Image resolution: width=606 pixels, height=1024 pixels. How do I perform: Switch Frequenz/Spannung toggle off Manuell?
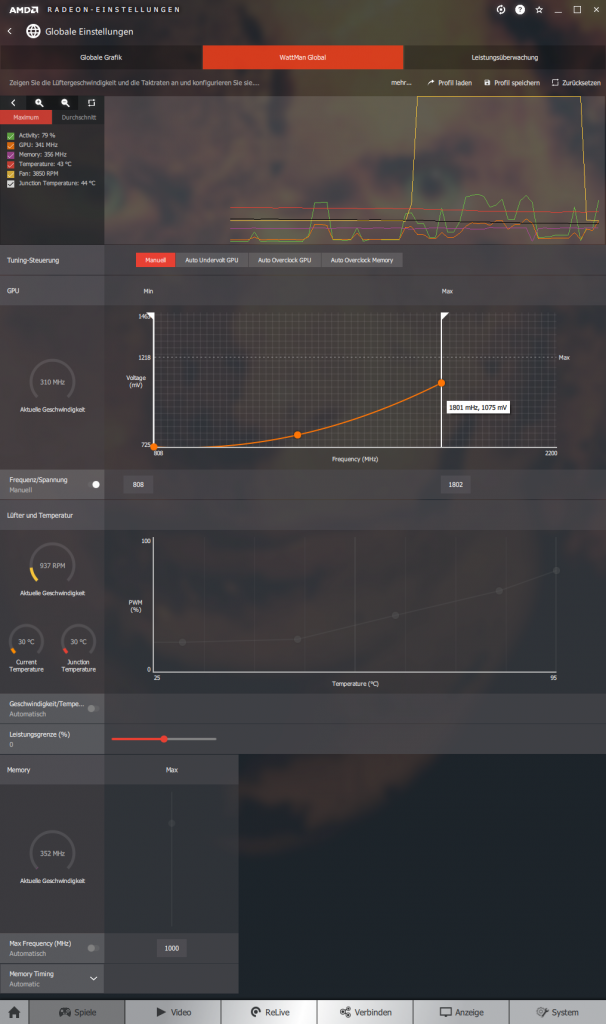(x=94, y=485)
